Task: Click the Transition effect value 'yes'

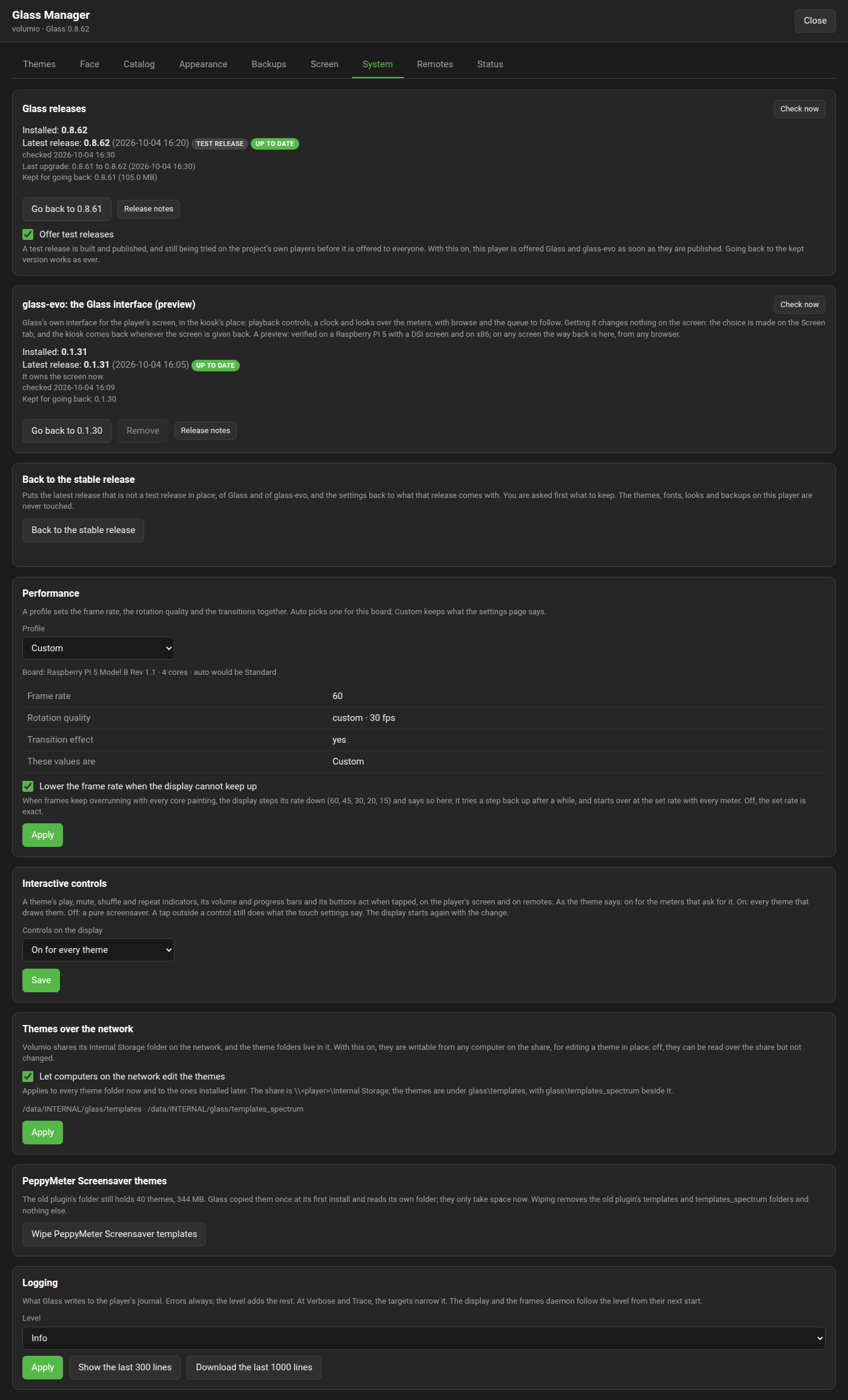Action: coord(339,740)
